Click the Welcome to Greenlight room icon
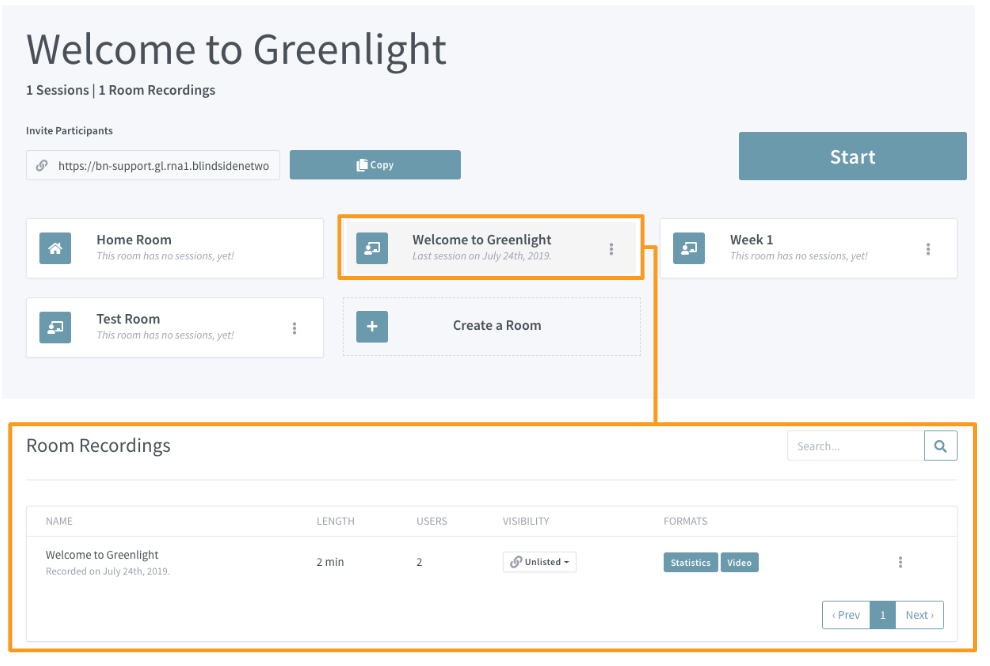The height and width of the screenshot is (666, 990). click(x=372, y=248)
